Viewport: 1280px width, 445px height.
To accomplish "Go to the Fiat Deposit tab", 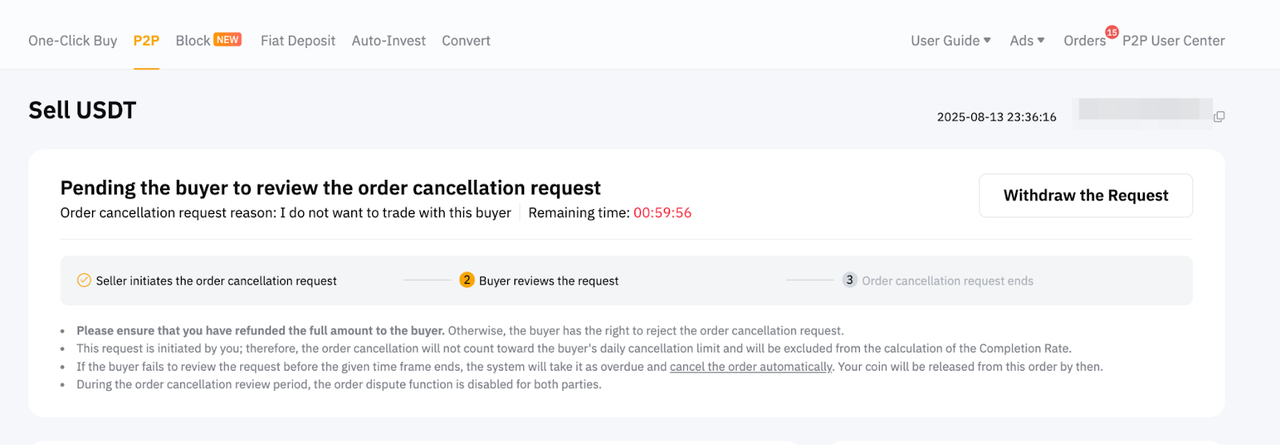I will coord(296,41).
